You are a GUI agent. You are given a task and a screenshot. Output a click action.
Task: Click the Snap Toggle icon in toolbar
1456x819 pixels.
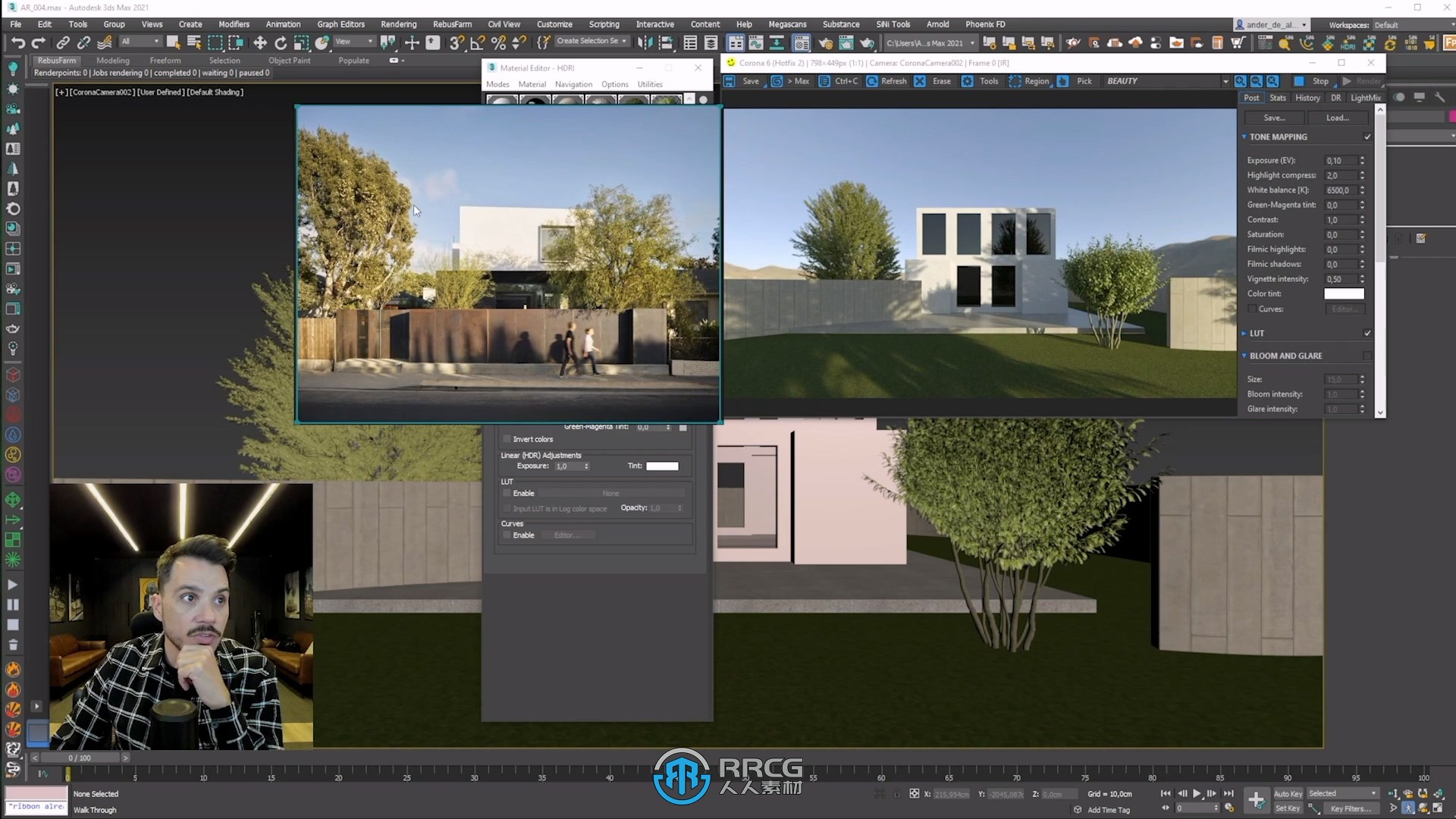(456, 42)
